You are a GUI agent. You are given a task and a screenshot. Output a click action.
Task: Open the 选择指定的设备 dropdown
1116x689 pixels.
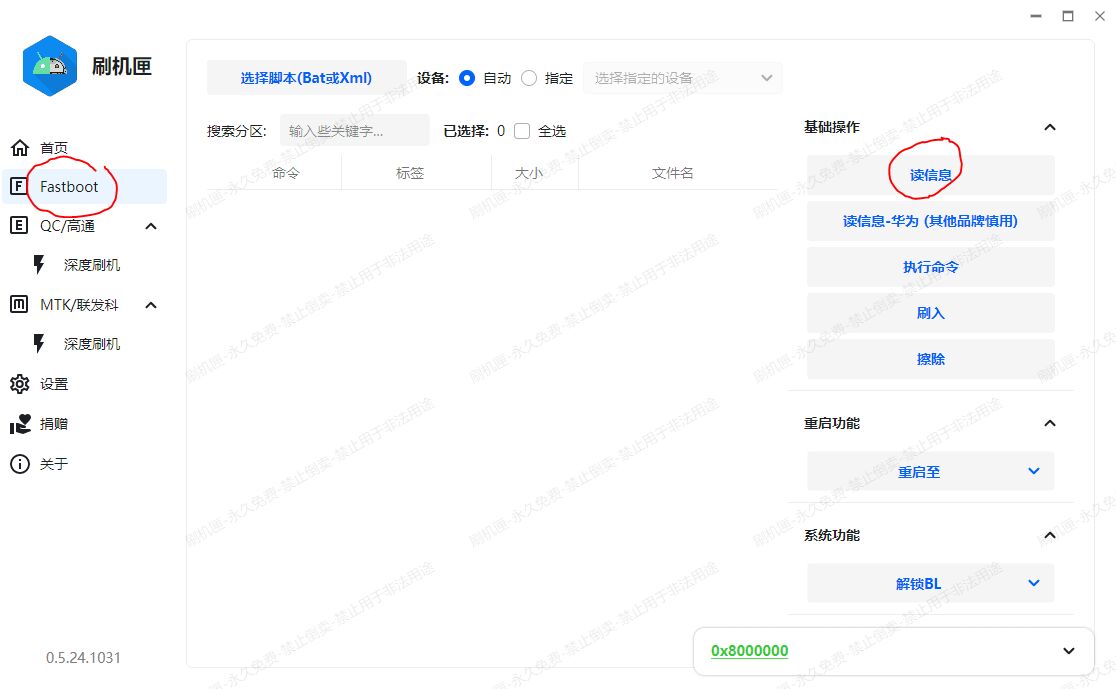(682, 78)
